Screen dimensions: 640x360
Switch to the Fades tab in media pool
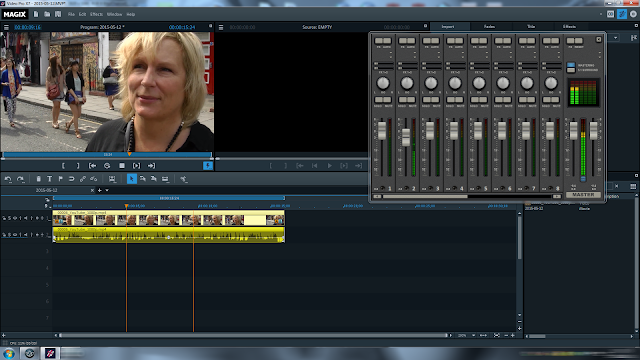[489, 27]
